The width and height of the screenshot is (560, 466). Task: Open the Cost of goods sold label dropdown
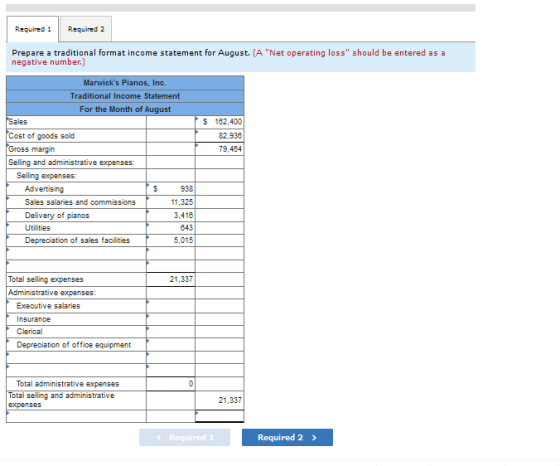[x=76, y=136]
